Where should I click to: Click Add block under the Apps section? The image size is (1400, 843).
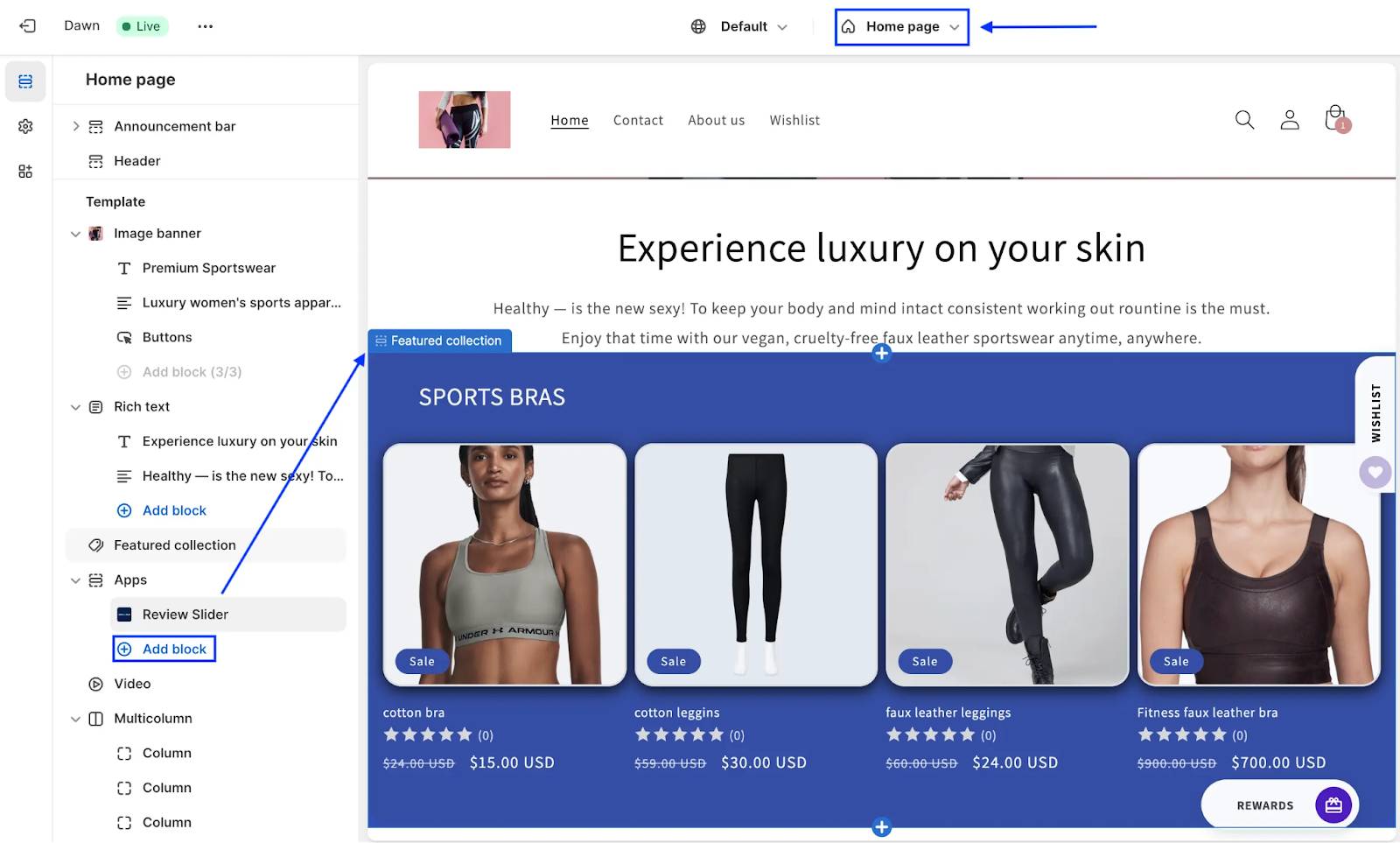click(164, 648)
